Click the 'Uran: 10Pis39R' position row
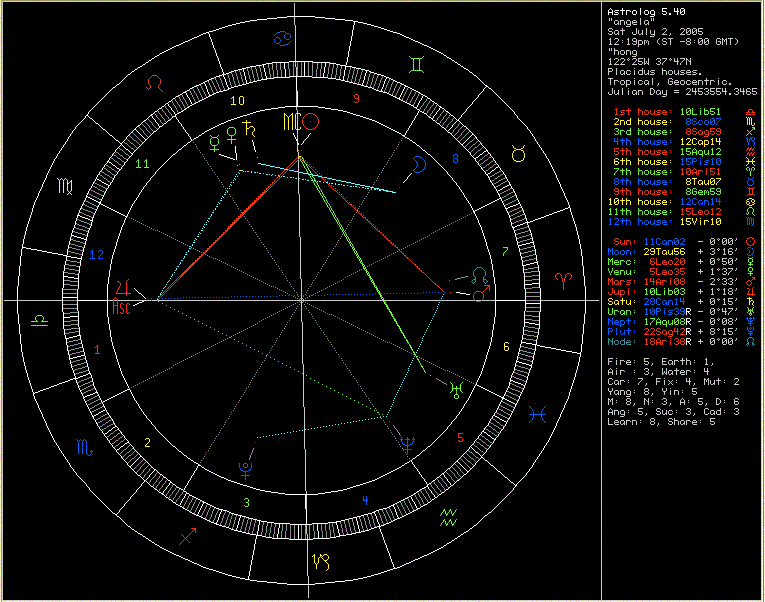Screen dimensions: 765x602 (682, 312)
